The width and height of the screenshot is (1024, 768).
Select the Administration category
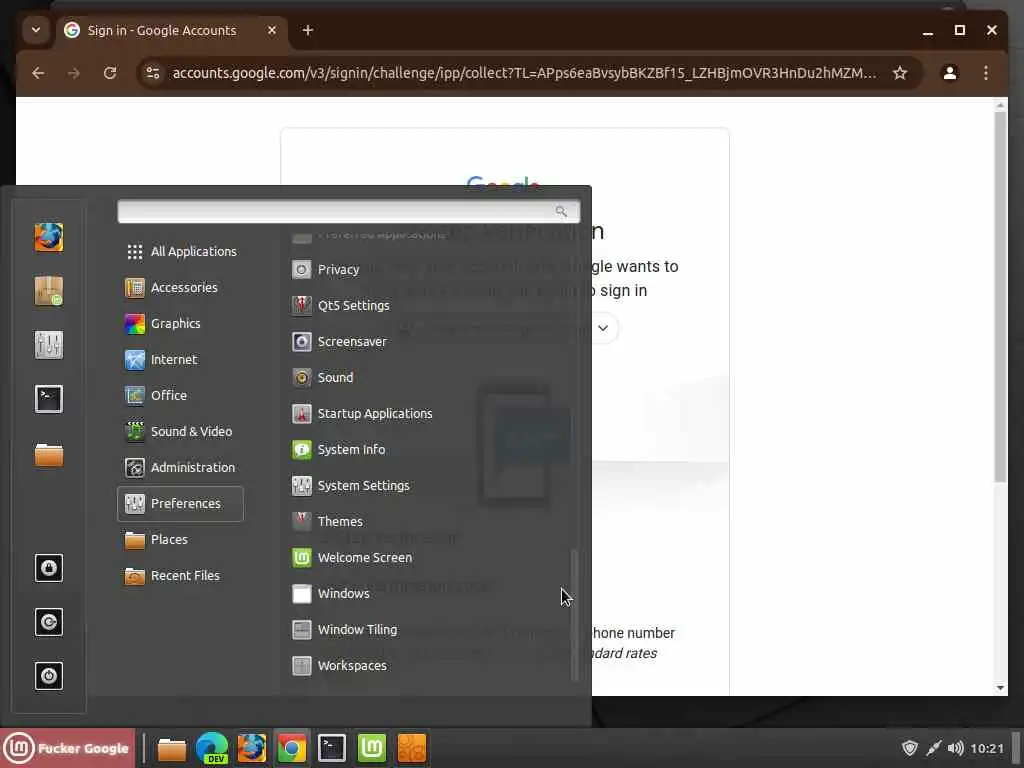[x=180, y=468]
